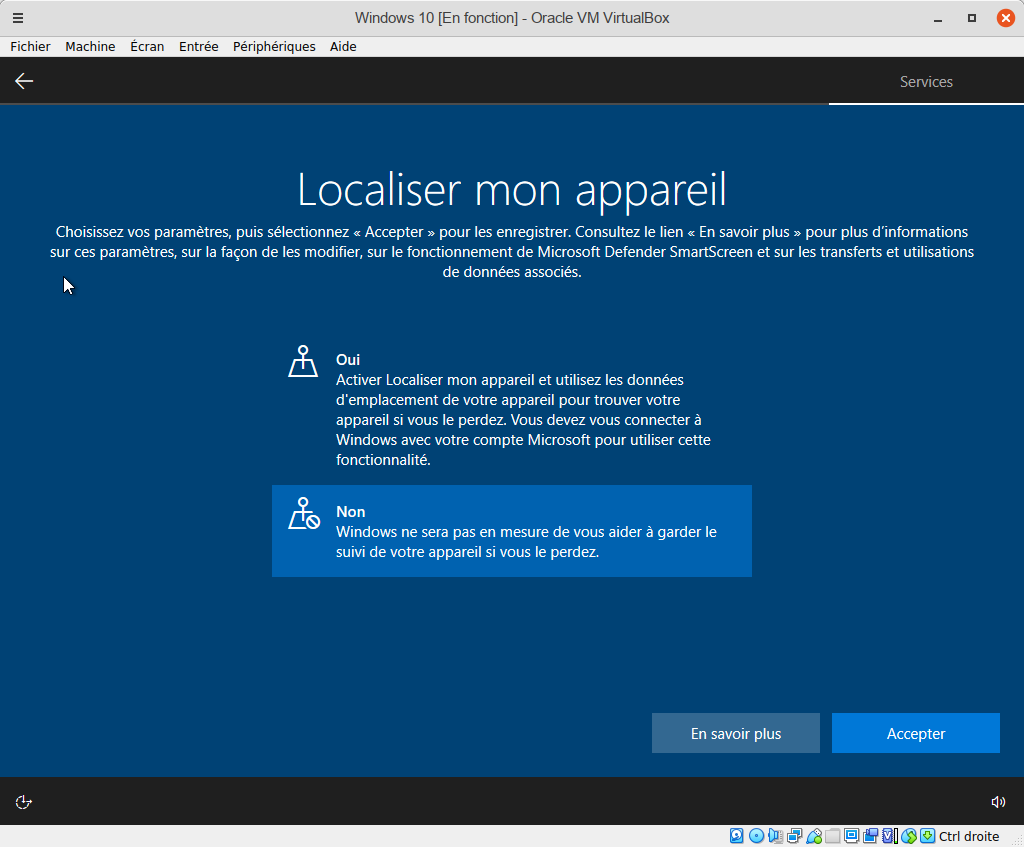This screenshot has width=1024, height=847.
Task: Open the Écran menu
Action: point(147,46)
